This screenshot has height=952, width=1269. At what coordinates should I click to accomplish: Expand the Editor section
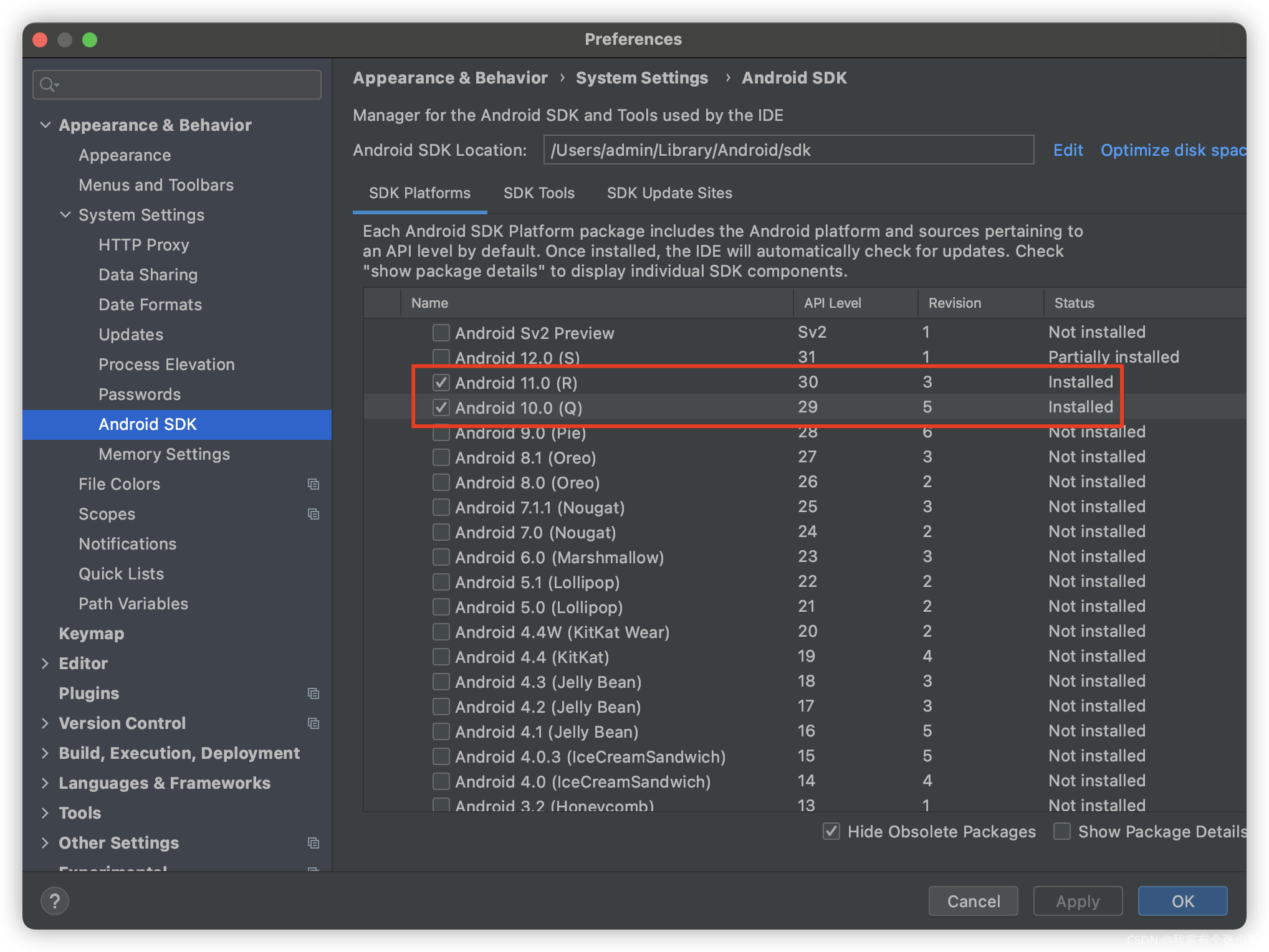click(x=45, y=663)
